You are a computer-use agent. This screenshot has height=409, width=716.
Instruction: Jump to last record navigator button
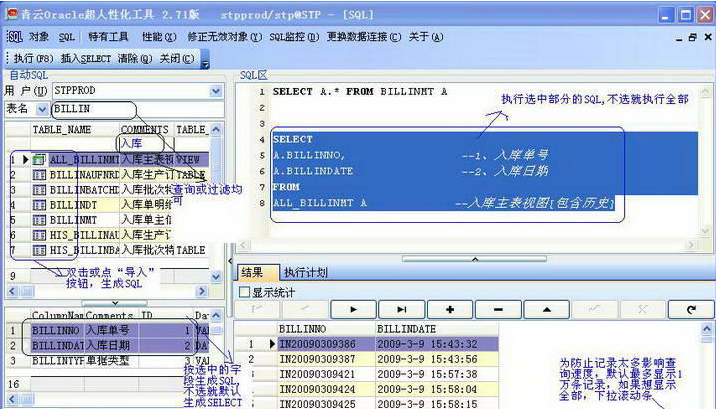tap(402, 309)
